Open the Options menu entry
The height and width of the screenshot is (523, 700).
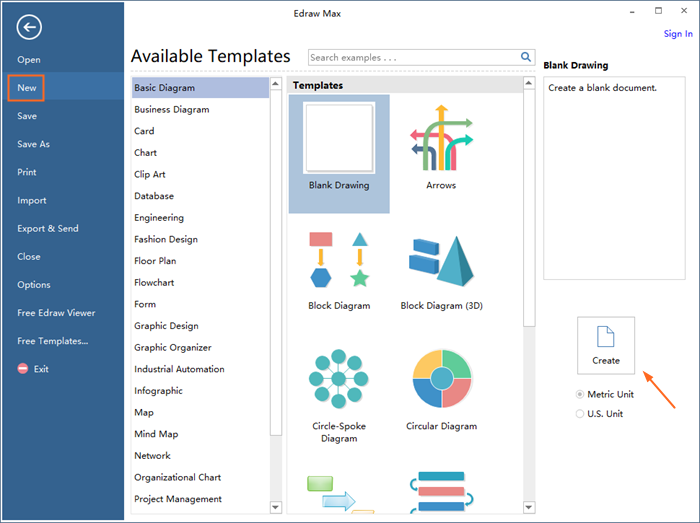(34, 285)
